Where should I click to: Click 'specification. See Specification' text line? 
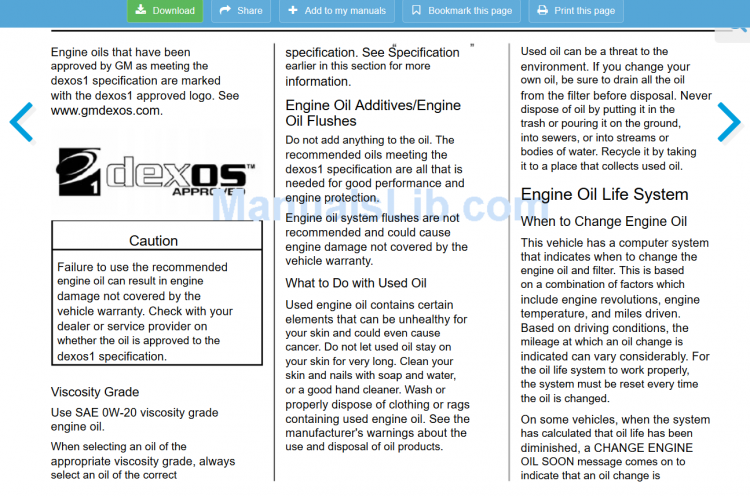pos(373,52)
